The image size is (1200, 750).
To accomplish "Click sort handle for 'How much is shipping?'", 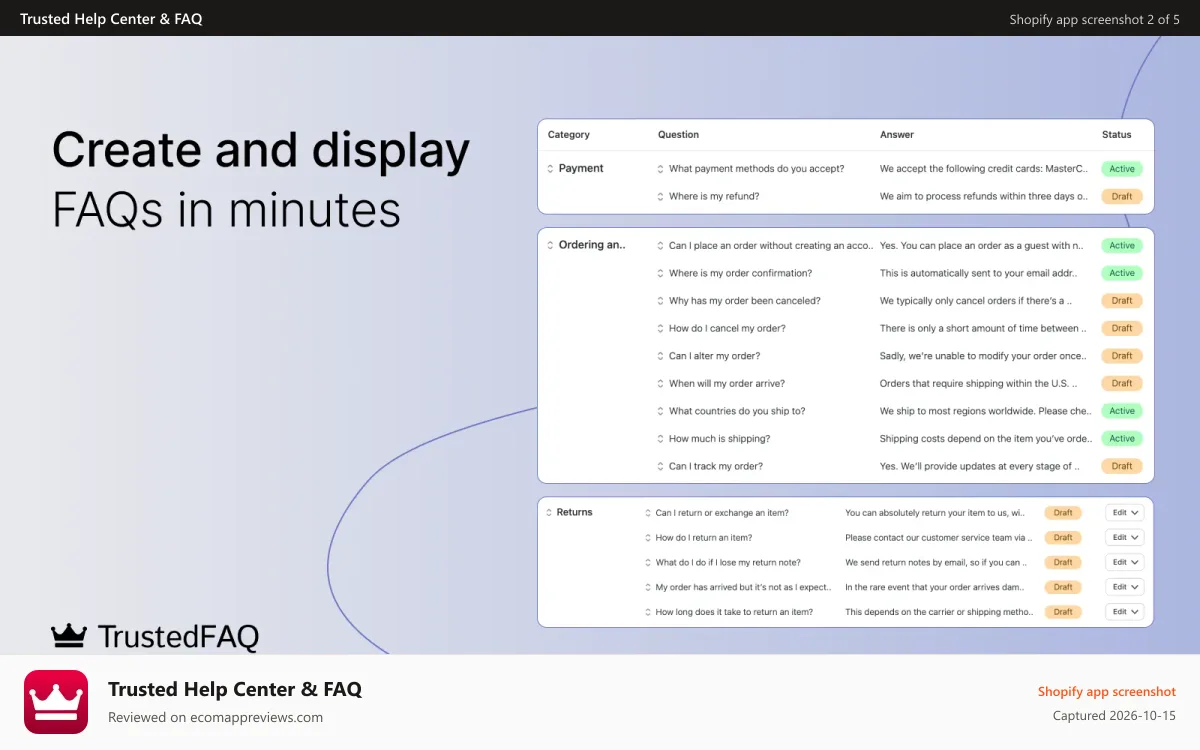I will pos(660,439).
